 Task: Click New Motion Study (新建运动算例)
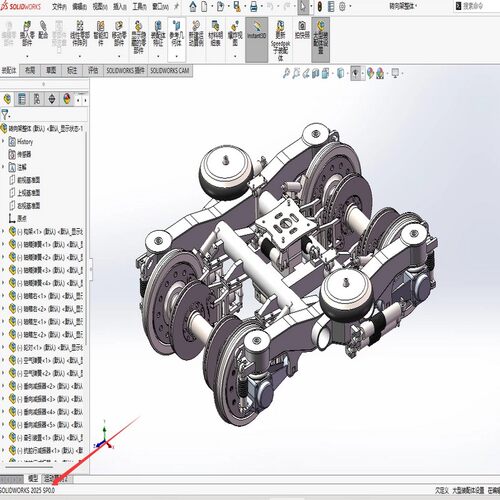click(196, 33)
